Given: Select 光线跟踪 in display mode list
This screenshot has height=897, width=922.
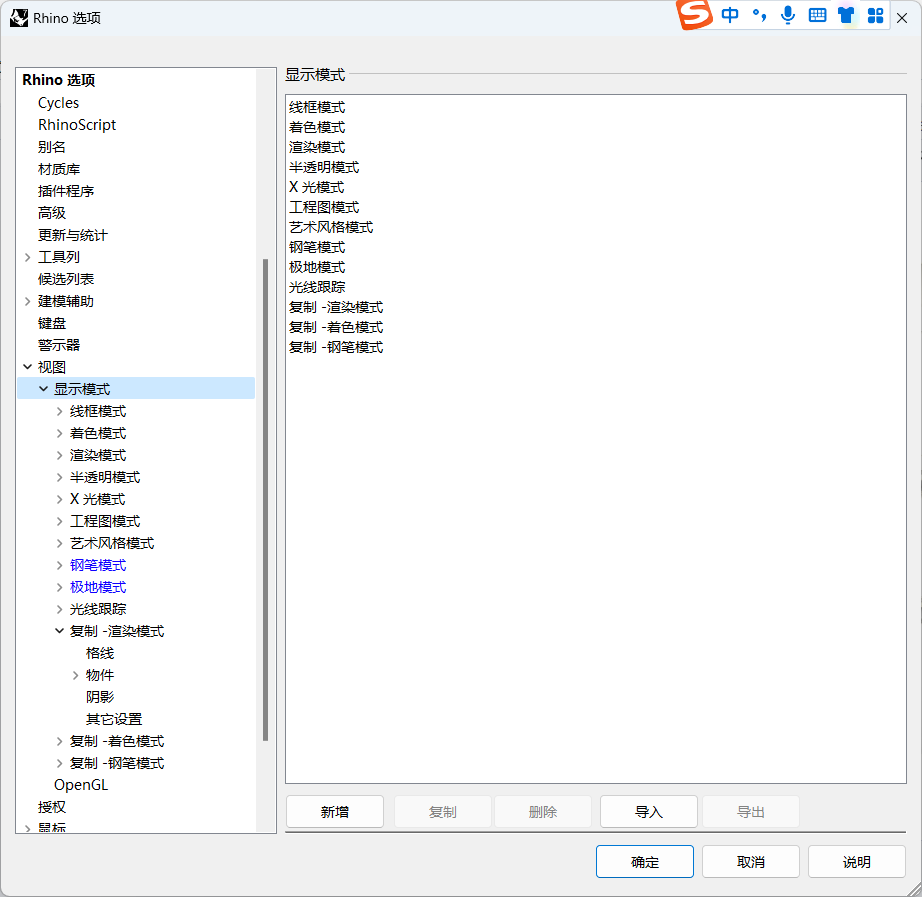Looking at the screenshot, I should [317, 287].
